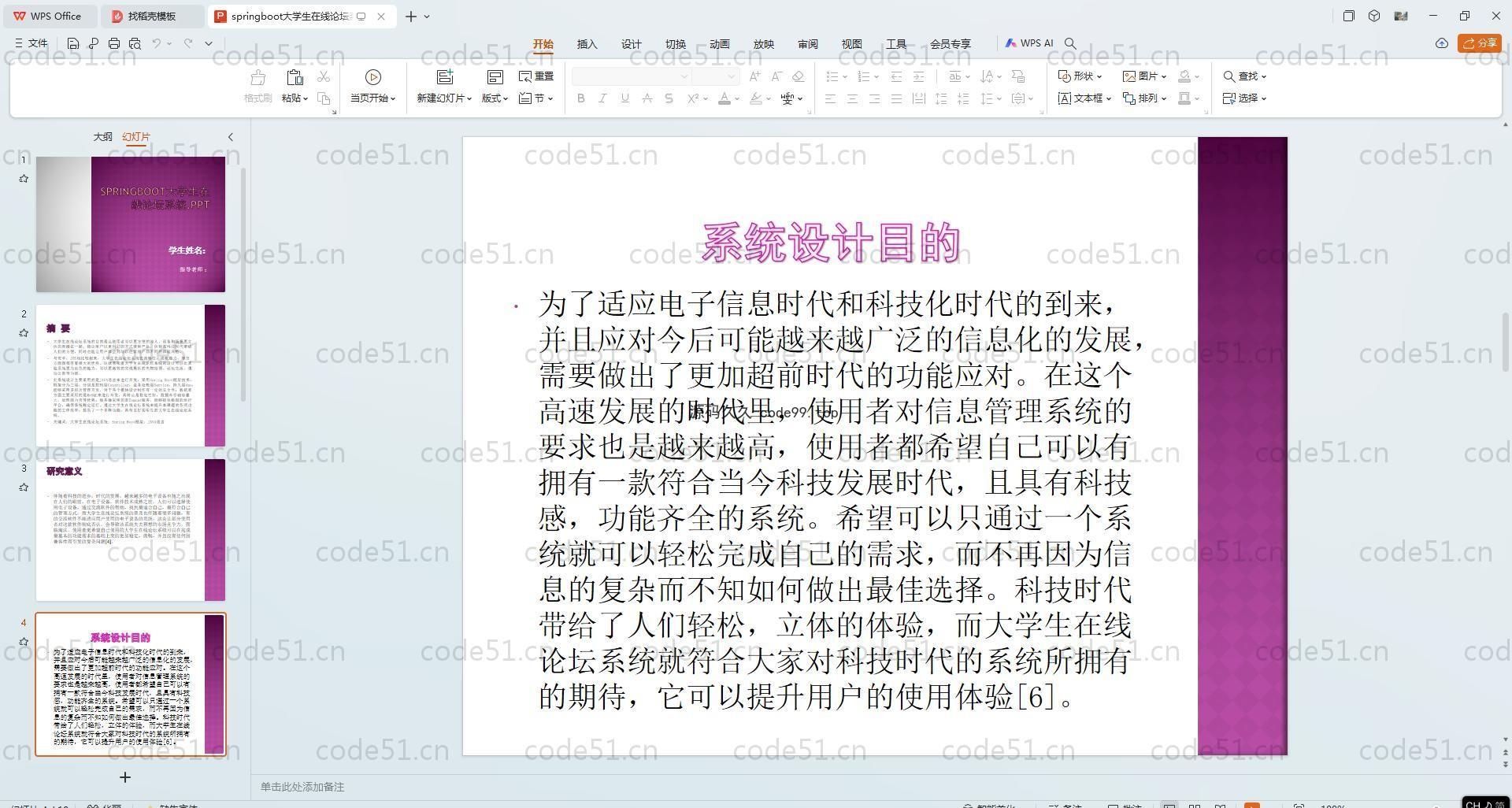Open the 文本框 text box dropdown
The height and width of the screenshot is (808, 1512).
pos(1084,98)
